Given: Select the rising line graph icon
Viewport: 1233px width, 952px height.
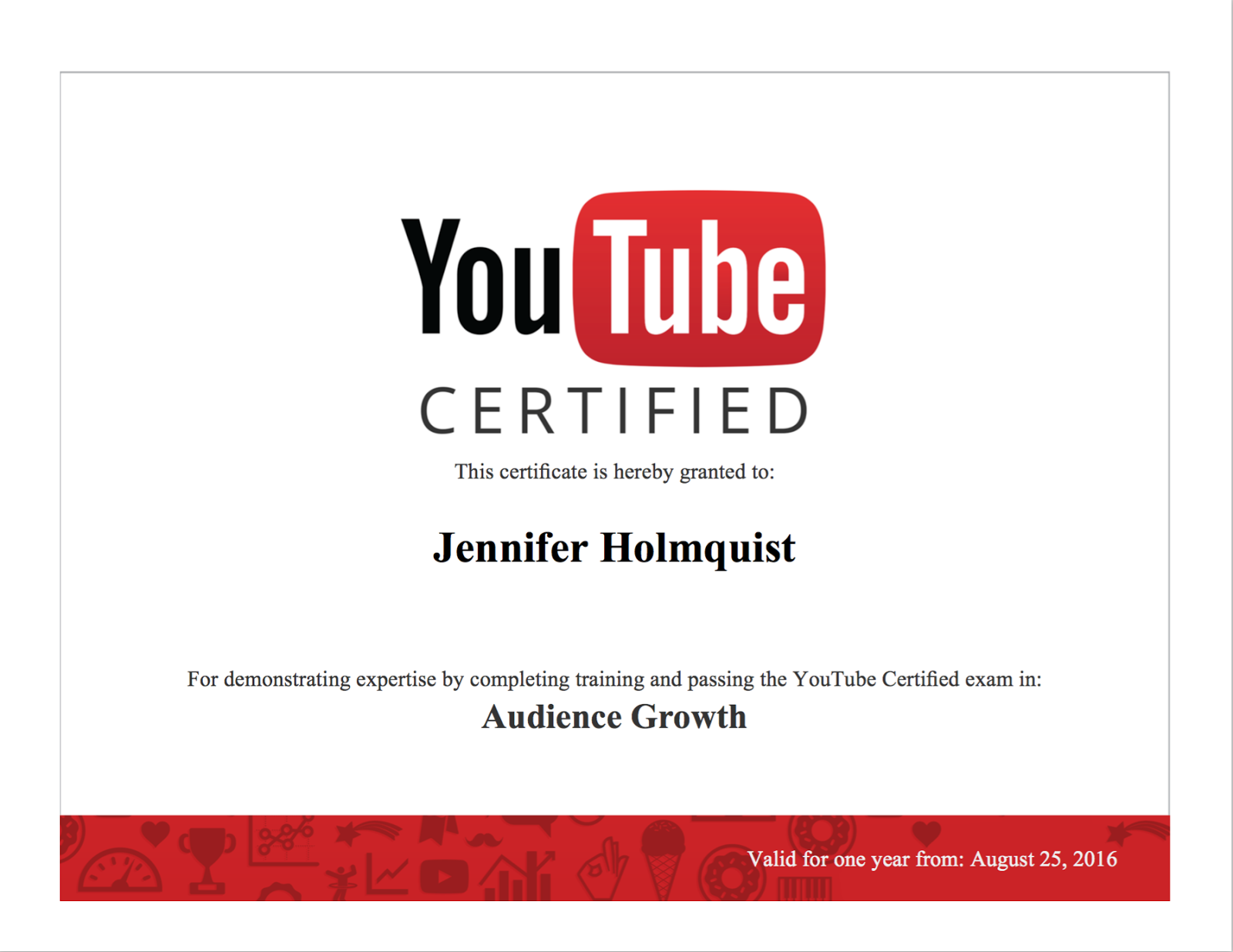Looking at the screenshot, I should (x=388, y=873).
